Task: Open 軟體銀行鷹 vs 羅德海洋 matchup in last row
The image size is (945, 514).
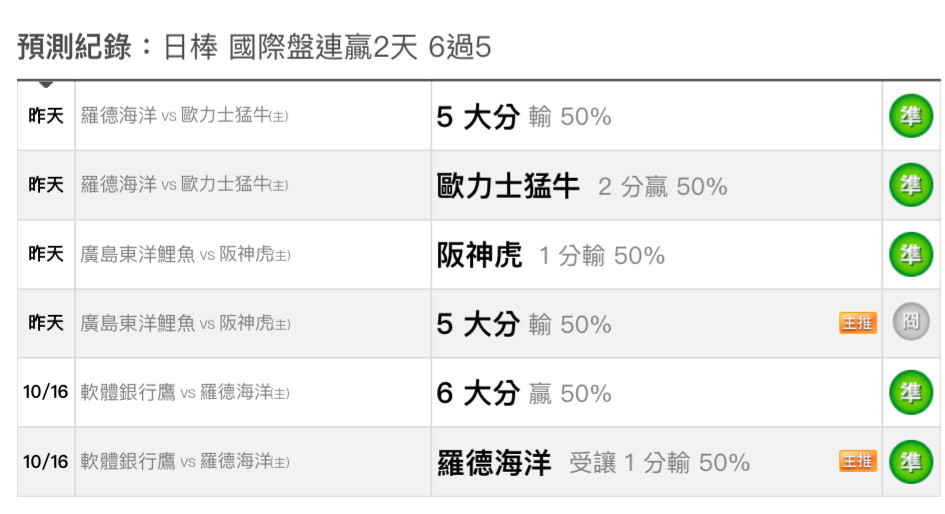Action: 185,462
